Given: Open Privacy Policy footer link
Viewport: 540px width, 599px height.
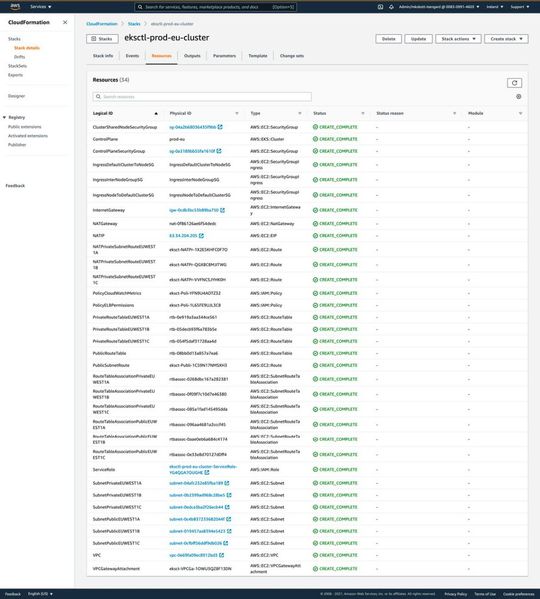Looking at the screenshot, I should 456,594.
